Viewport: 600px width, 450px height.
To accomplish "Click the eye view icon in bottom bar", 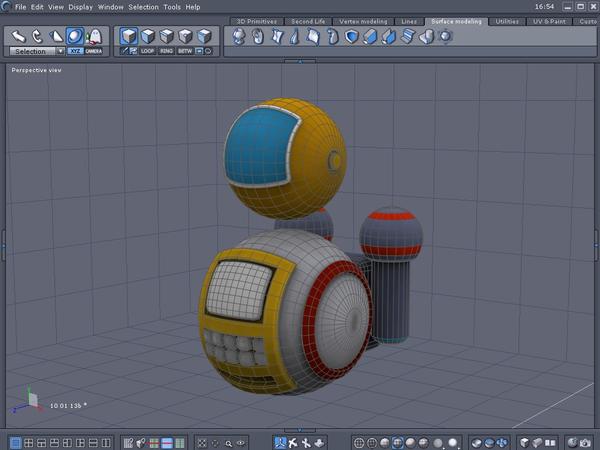I will tap(241, 443).
